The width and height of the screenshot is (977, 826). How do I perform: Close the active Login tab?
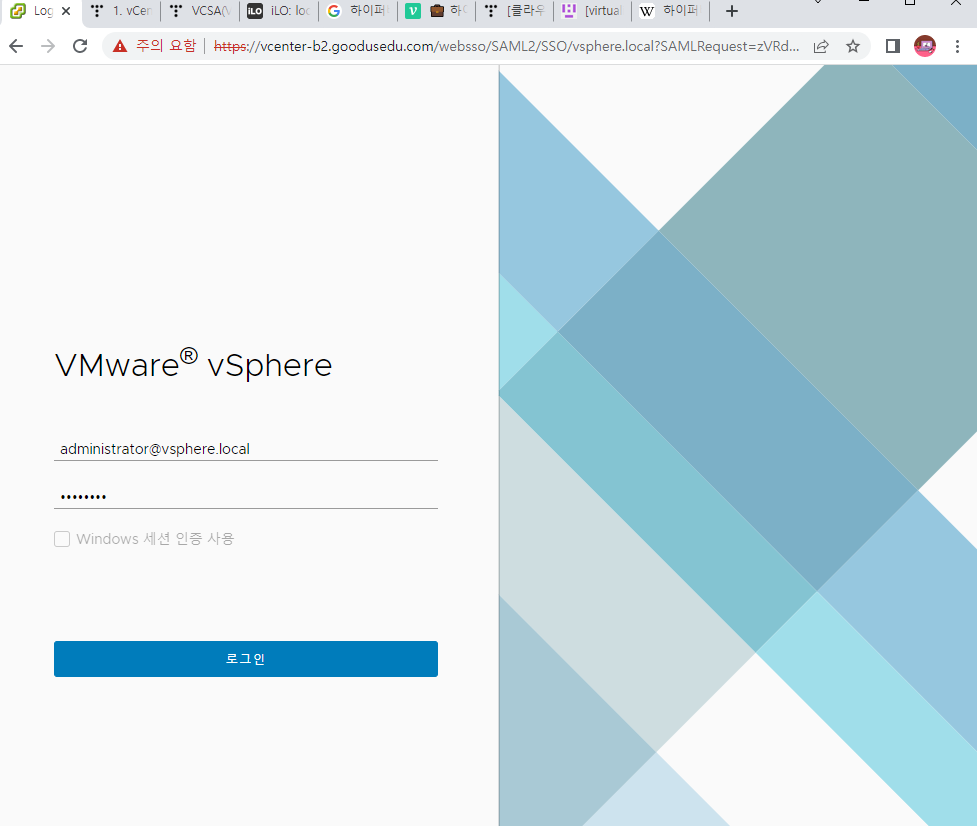tap(66, 11)
